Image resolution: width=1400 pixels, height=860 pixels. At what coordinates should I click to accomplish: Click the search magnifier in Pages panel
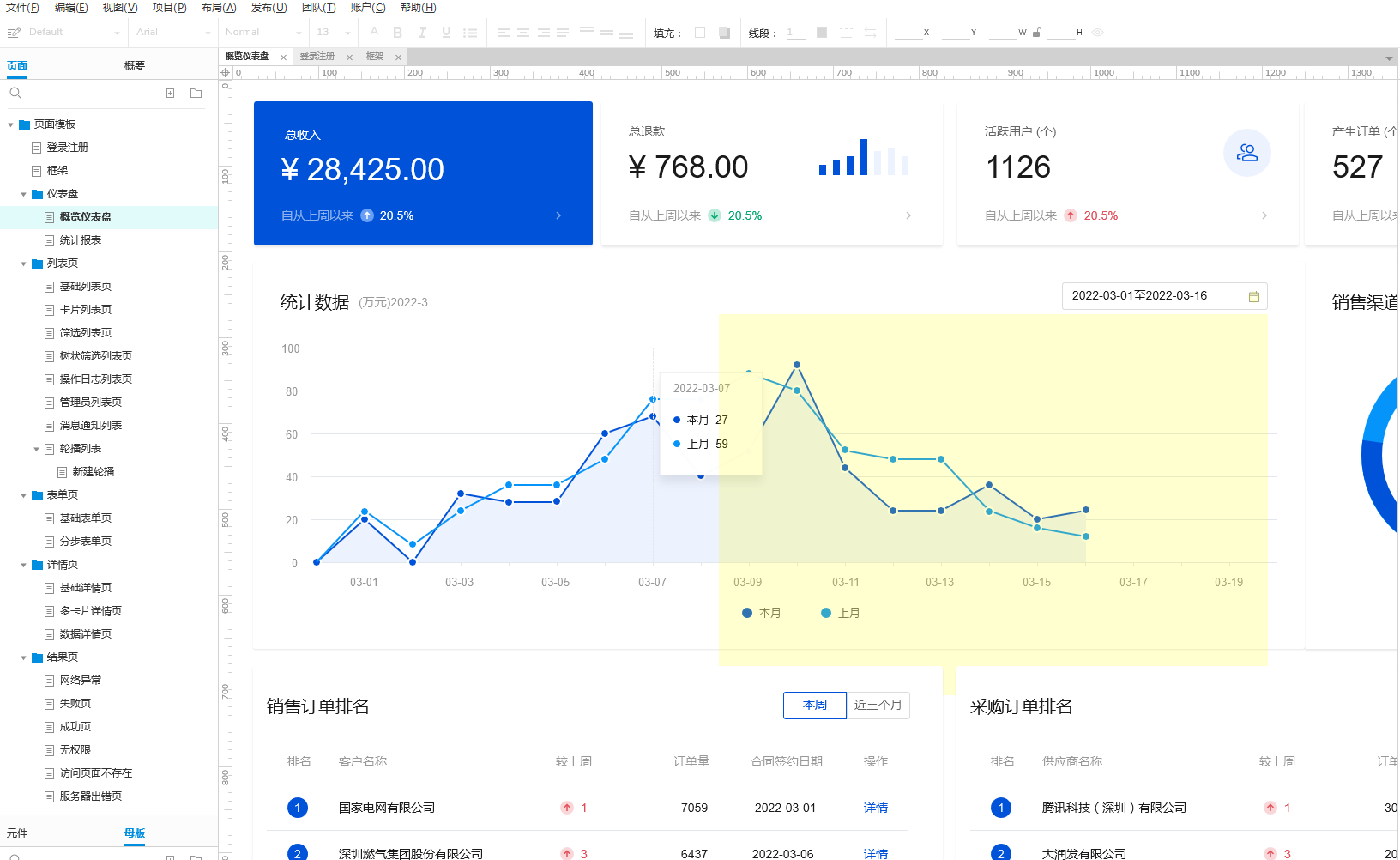click(15, 93)
